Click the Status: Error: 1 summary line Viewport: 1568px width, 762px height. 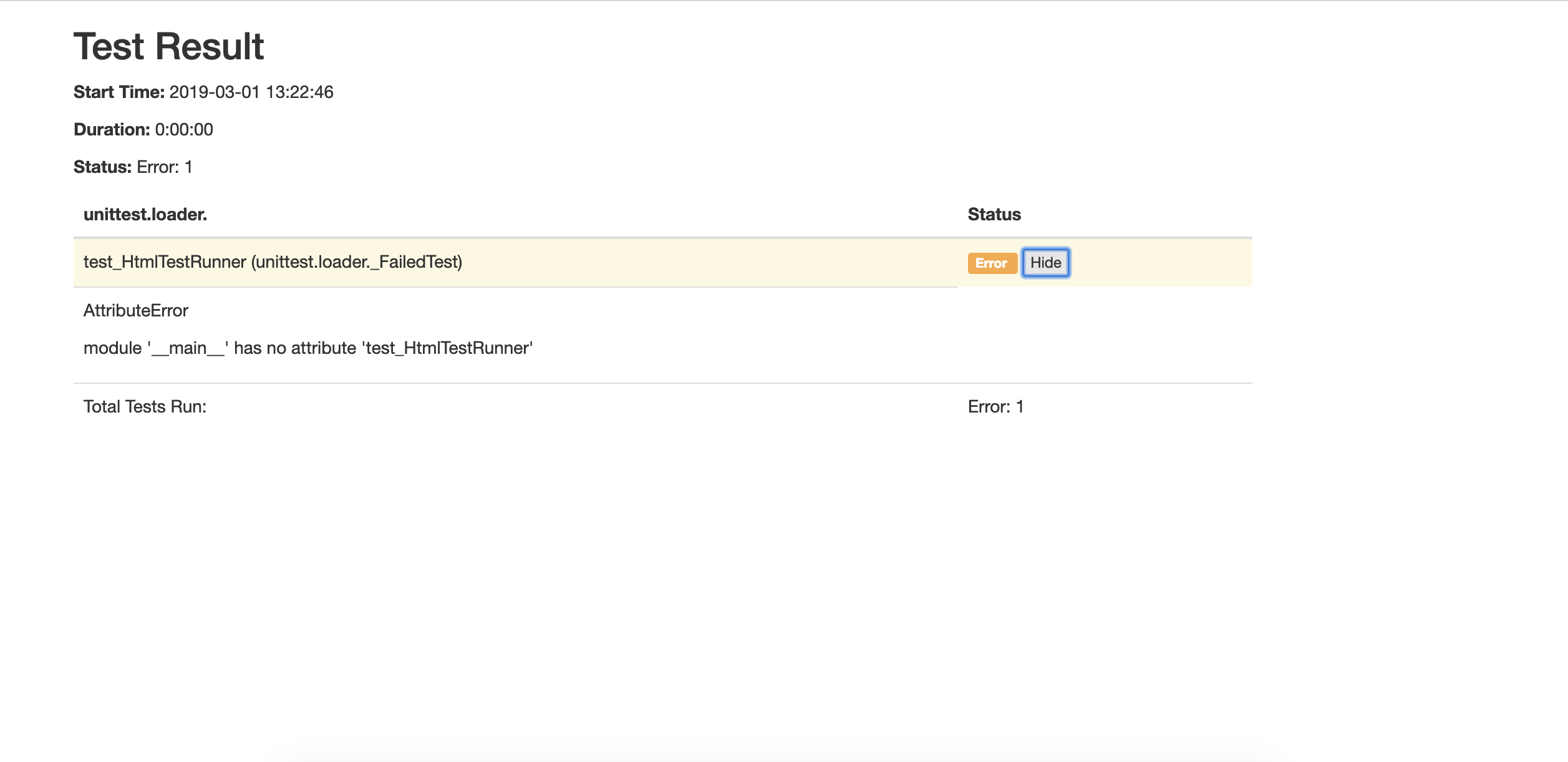coord(133,167)
